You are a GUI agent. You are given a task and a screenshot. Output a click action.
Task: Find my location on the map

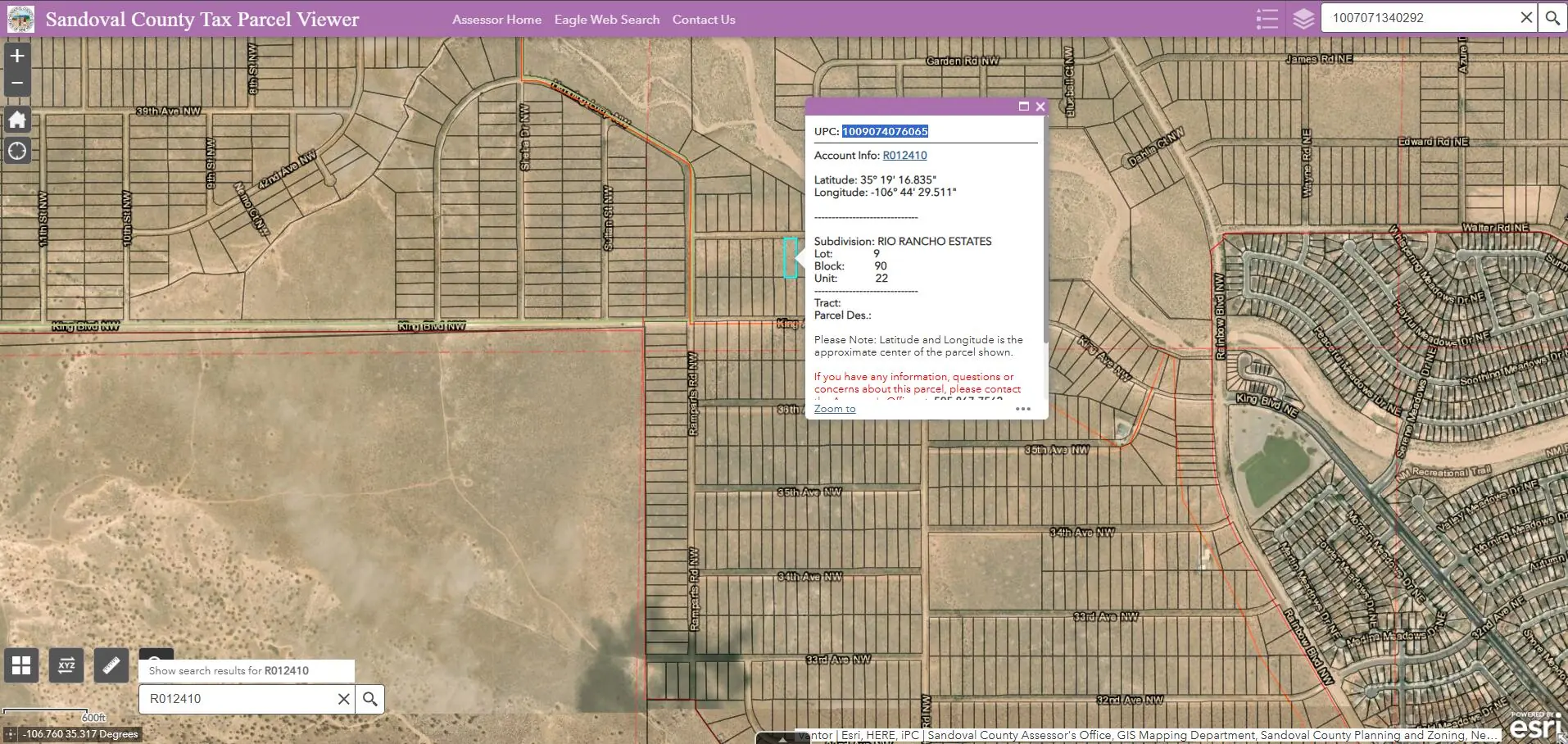coord(17,151)
